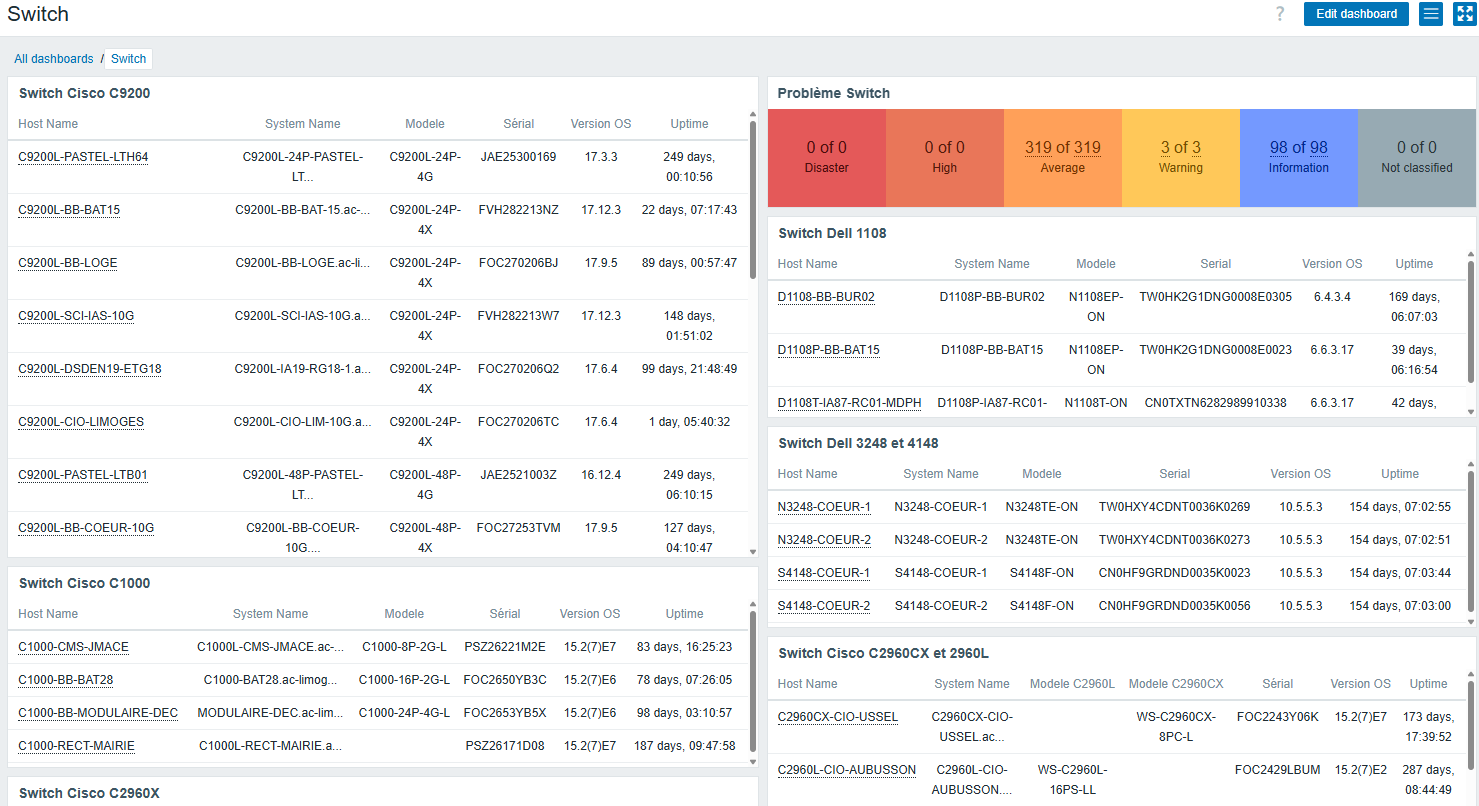Open the All dashboards breadcrumb link
This screenshot has height=806, width=1479.
coord(54,59)
